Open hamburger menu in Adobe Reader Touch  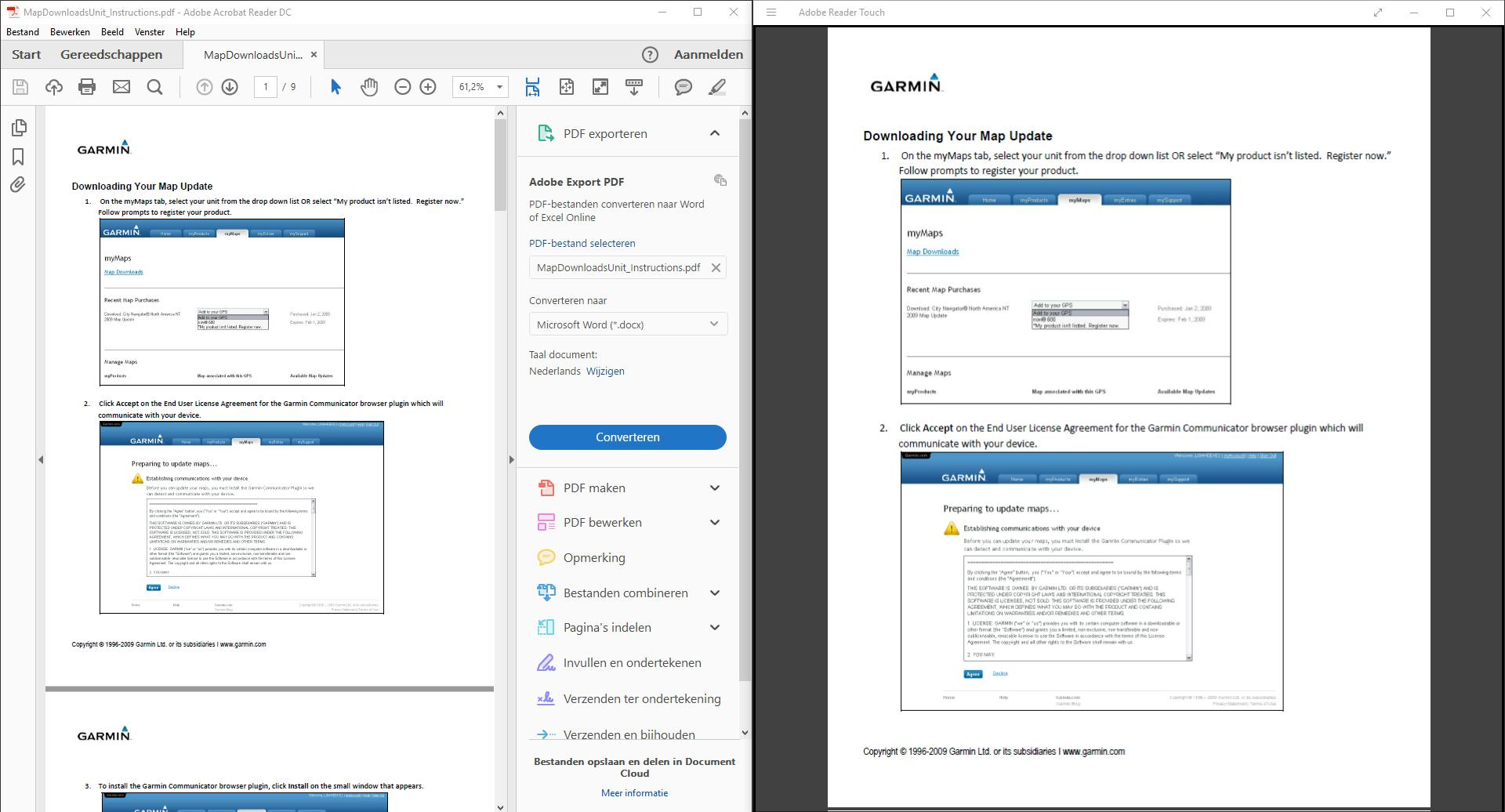771,13
